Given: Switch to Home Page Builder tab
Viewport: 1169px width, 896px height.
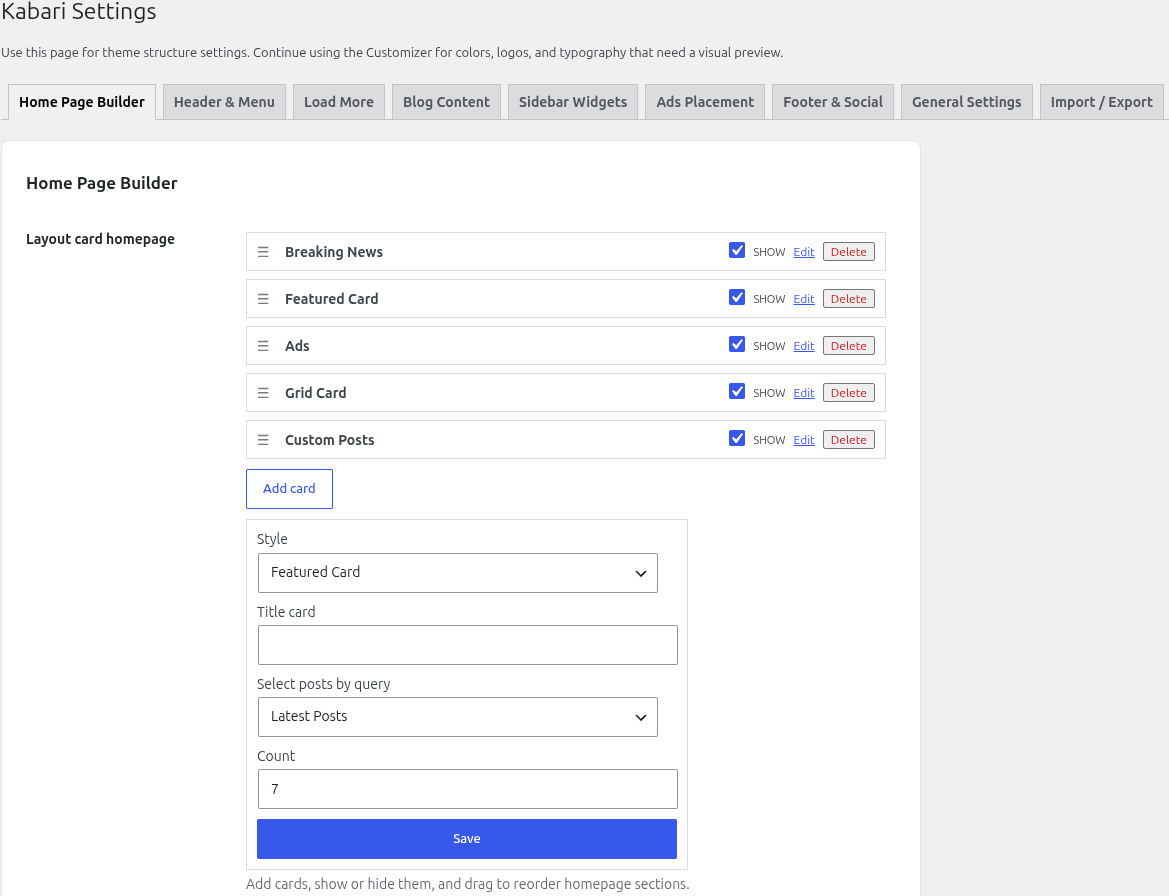Looking at the screenshot, I should tap(82, 102).
